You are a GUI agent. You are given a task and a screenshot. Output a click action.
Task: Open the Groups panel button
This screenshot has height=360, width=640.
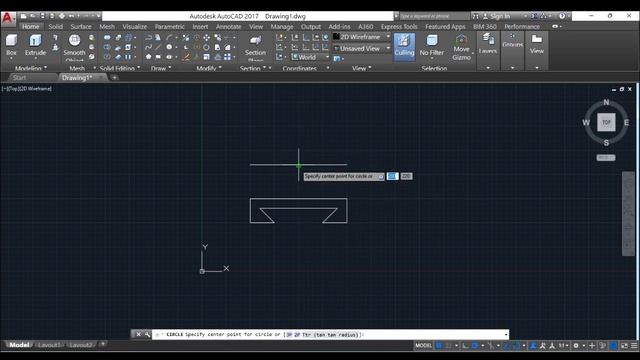point(513,41)
